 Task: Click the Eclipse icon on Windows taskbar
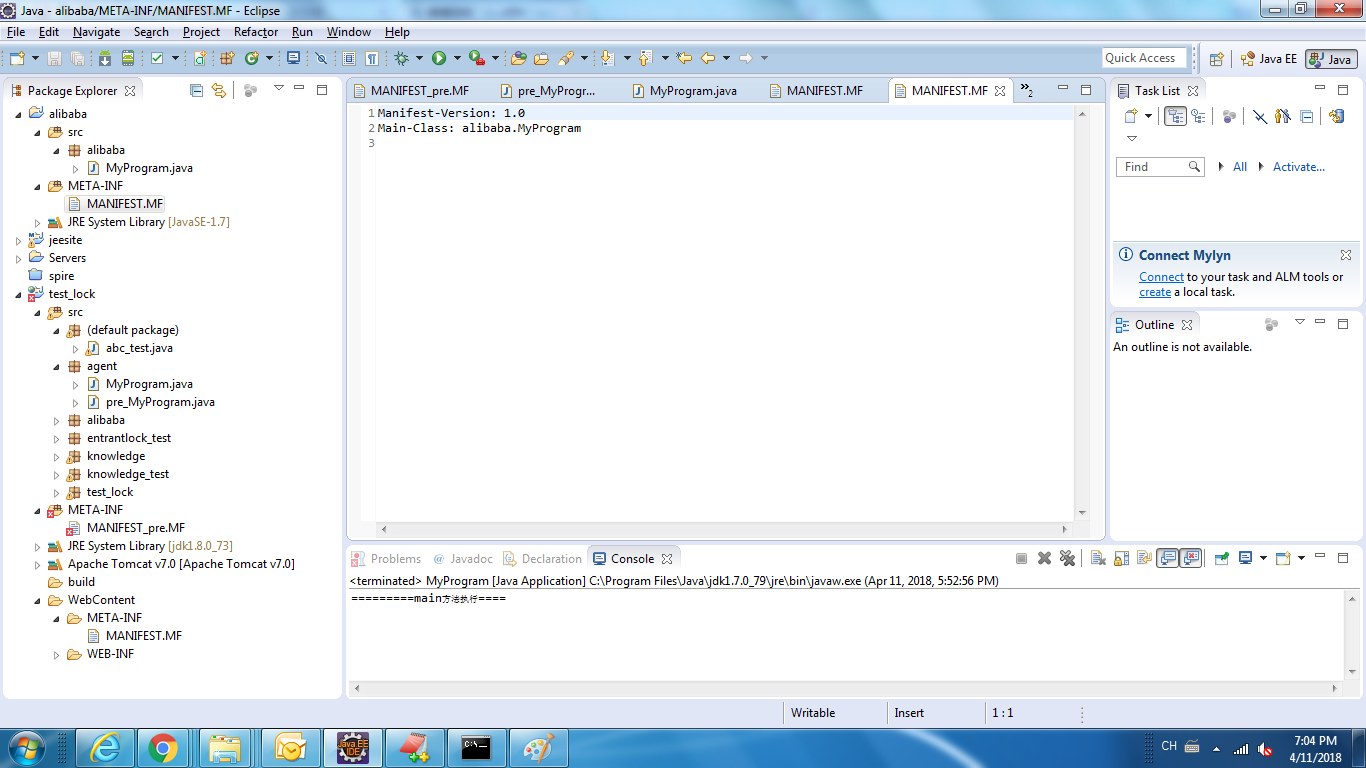pos(352,747)
